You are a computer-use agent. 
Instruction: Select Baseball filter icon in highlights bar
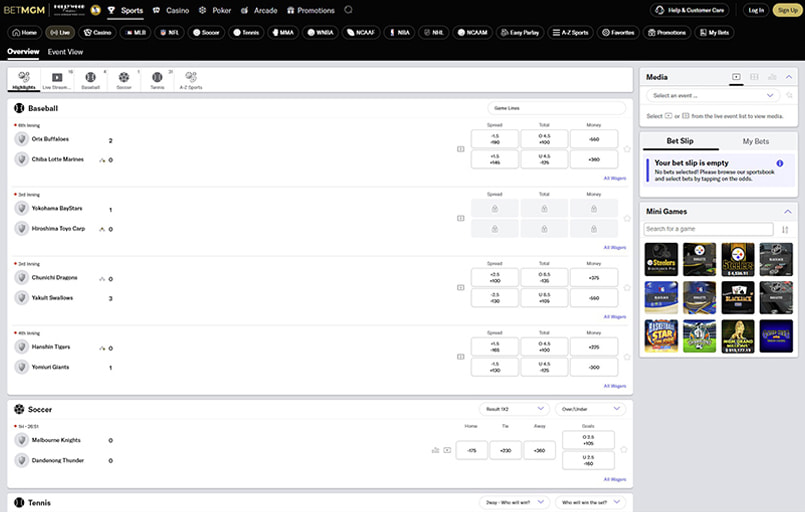coord(90,80)
